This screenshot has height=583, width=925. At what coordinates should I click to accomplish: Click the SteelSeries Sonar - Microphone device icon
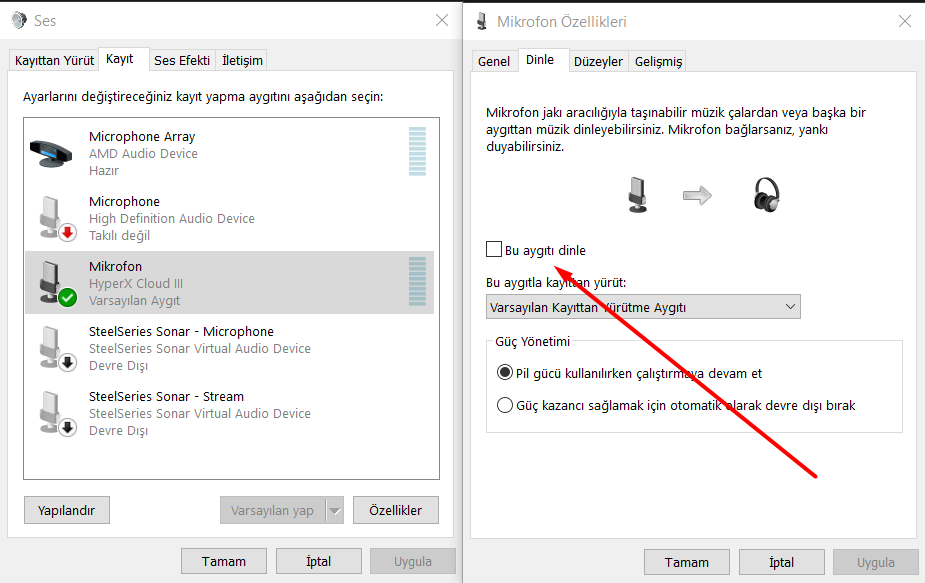click(58, 349)
